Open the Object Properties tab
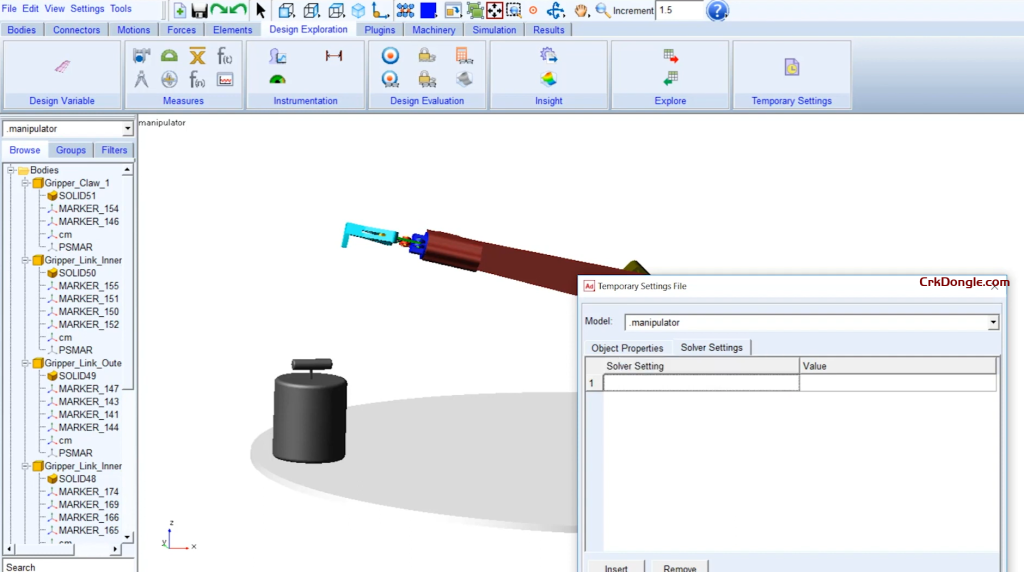The height and width of the screenshot is (572, 1024). 627,348
